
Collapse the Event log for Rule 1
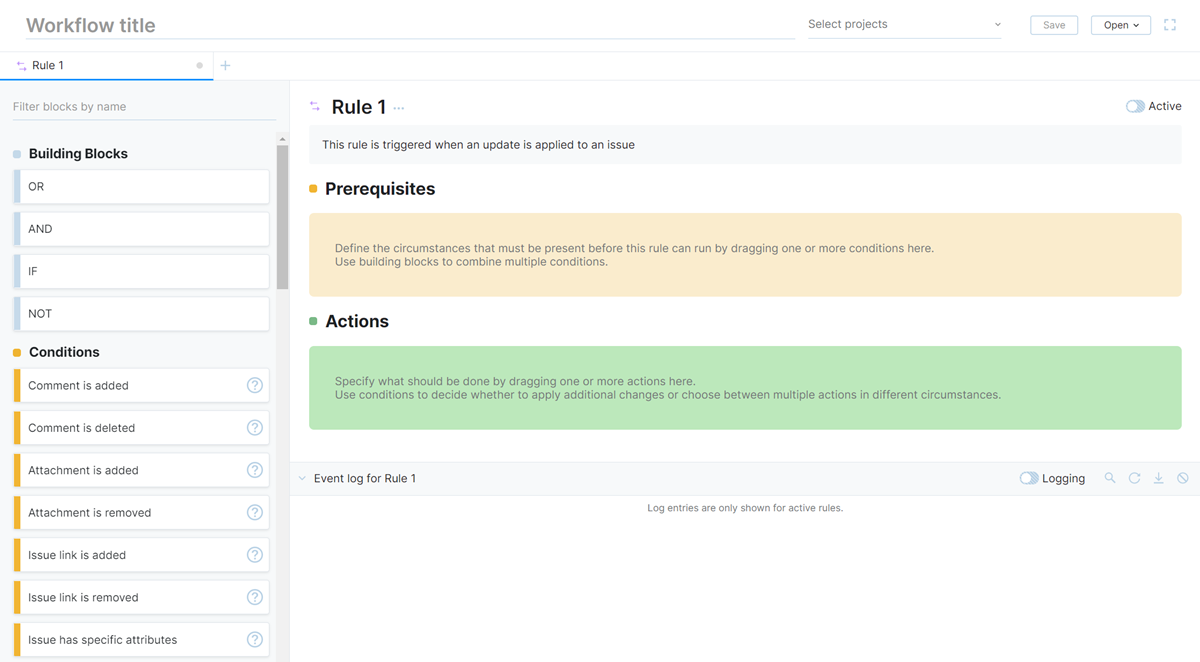(x=300, y=478)
